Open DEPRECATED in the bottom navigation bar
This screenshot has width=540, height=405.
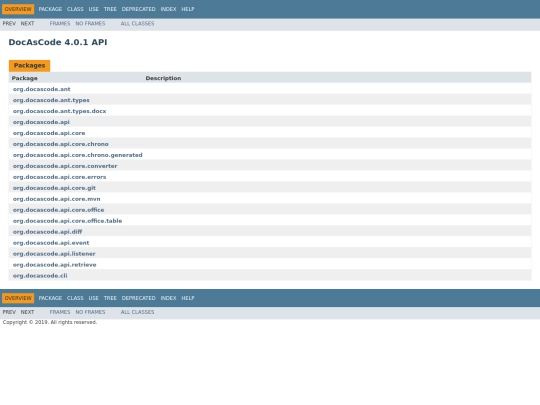138,298
